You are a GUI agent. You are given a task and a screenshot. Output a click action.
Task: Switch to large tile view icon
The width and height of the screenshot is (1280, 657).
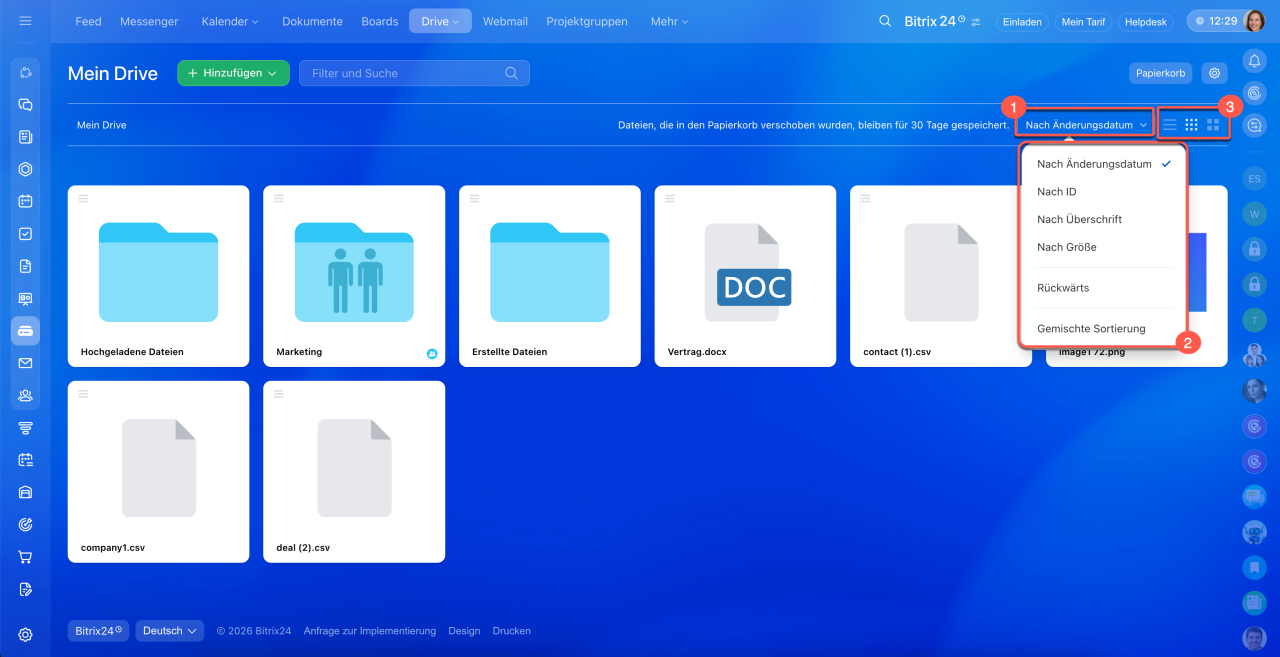point(1213,125)
